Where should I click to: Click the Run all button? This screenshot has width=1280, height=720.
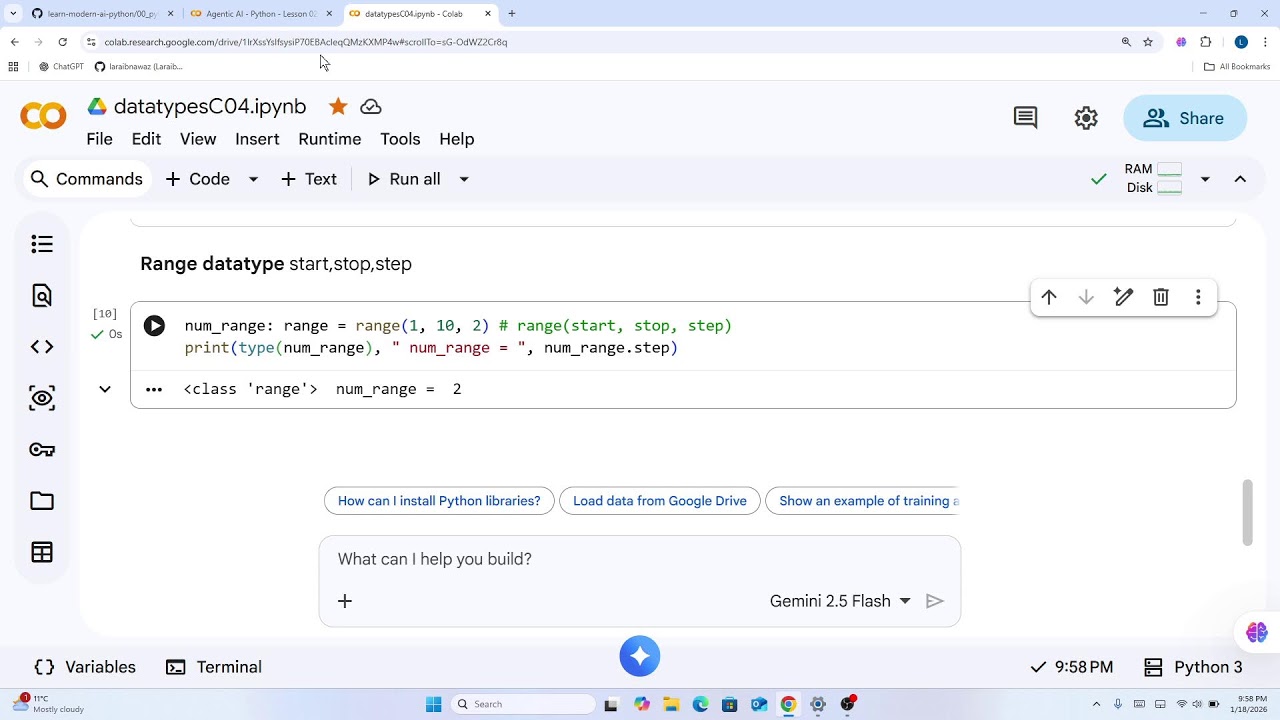point(404,179)
